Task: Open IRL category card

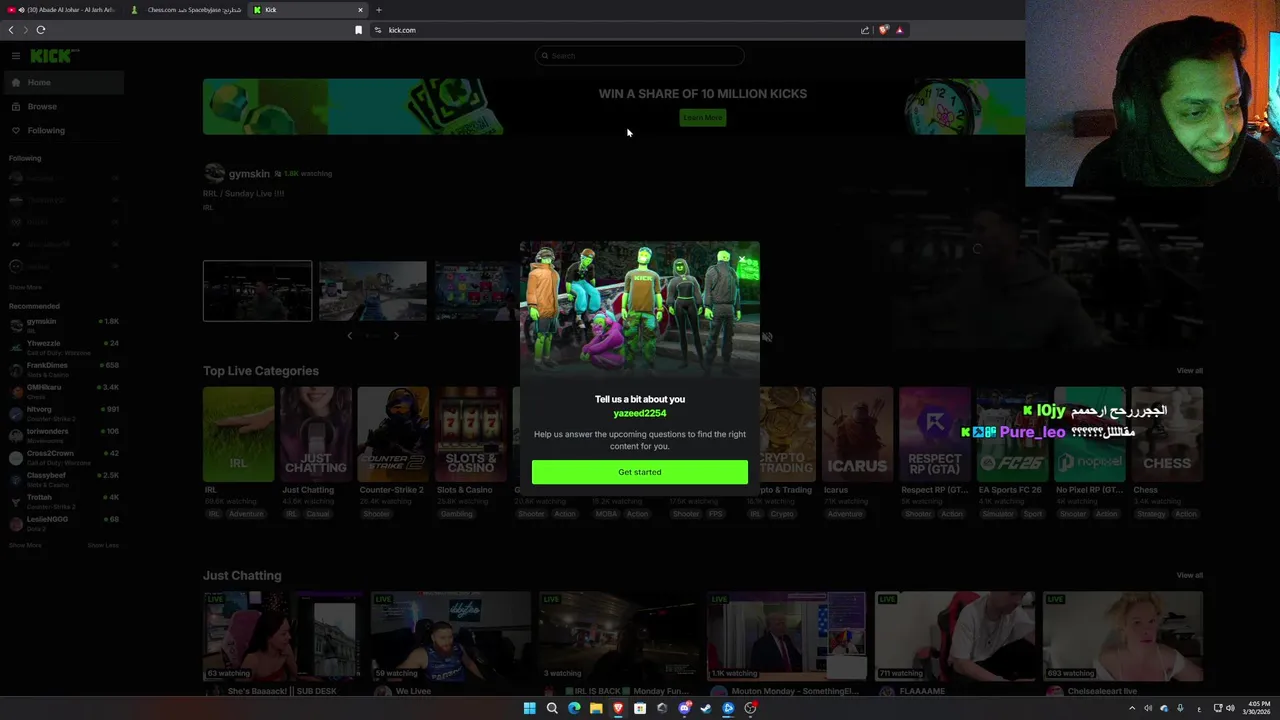Action: click(x=238, y=434)
